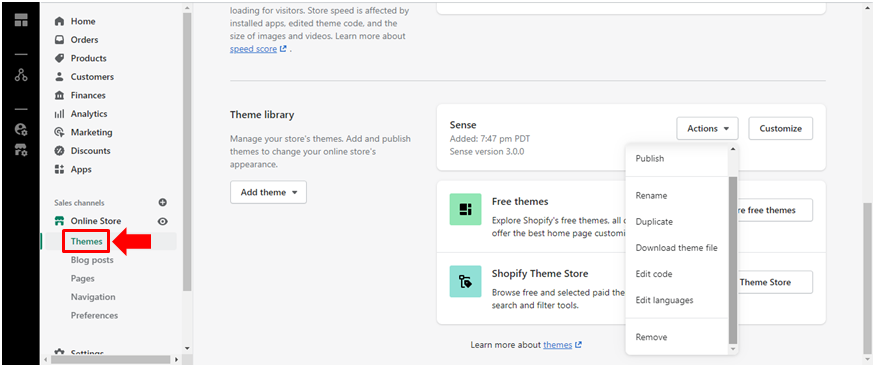Choose Publish from Actions menu

click(650, 158)
